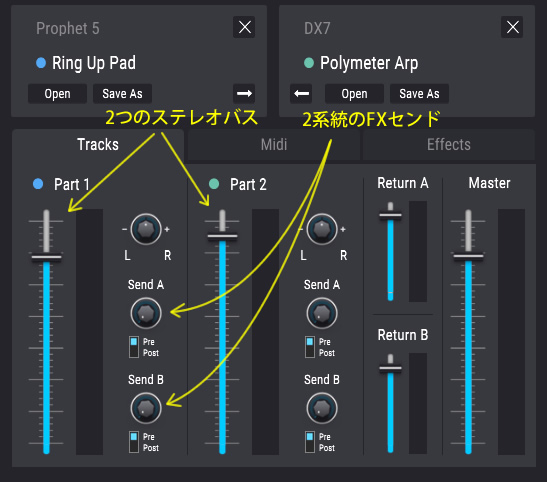Toggle Part 1 Send A Pre/Post switch
The width and height of the screenshot is (547, 482).
(134, 347)
